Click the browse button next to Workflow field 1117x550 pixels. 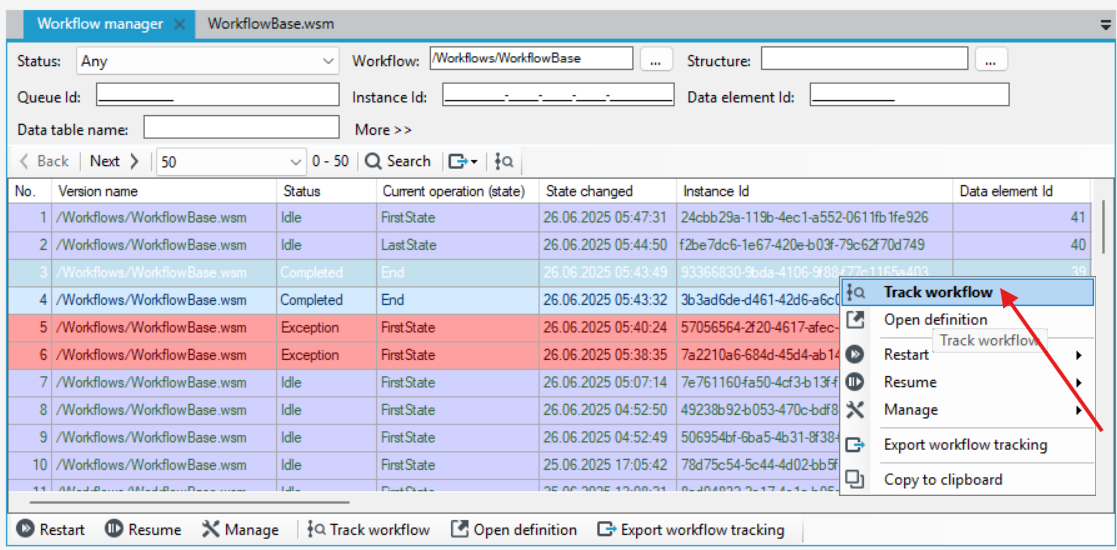click(656, 60)
